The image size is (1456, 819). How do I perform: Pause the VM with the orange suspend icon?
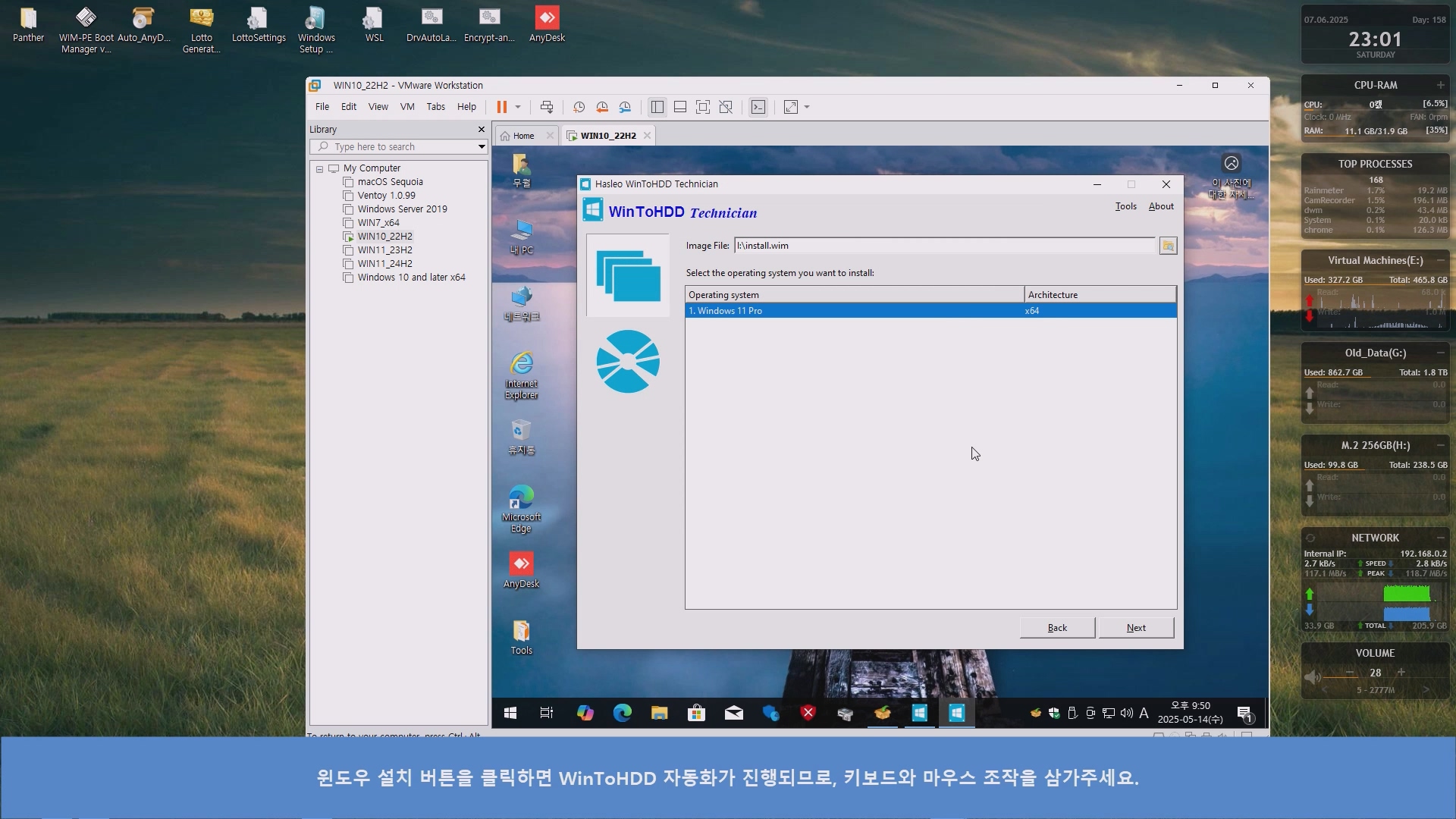pos(501,107)
